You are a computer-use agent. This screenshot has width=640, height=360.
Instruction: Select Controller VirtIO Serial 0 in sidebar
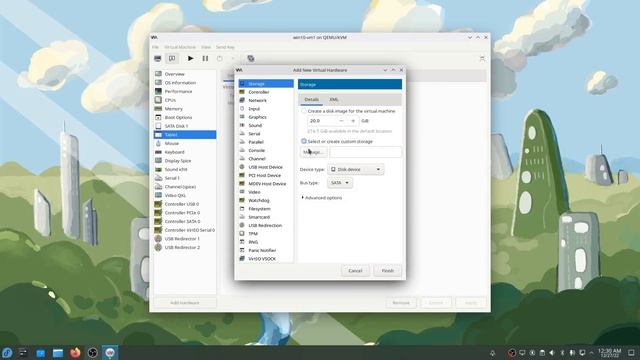pyautogui.click(x=185, y=230)
